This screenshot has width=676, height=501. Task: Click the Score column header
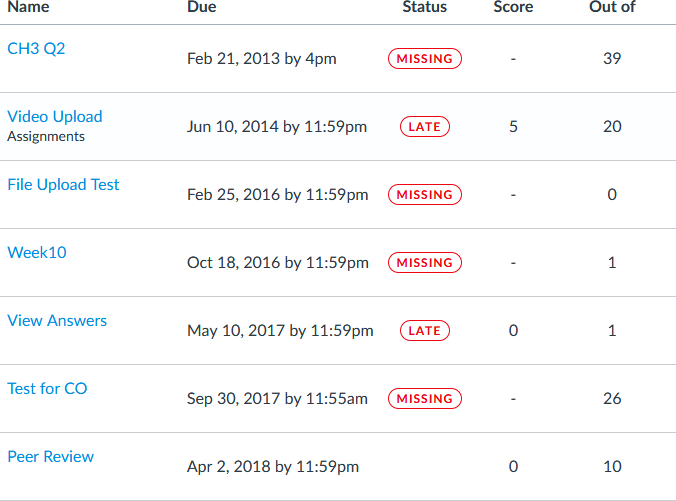513,7
